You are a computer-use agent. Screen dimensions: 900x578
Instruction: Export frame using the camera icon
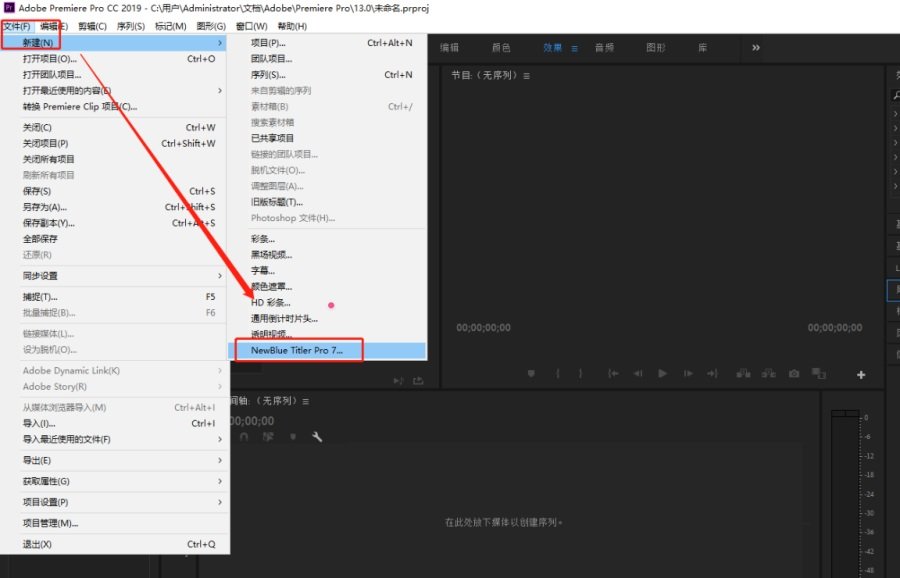tap(794, 374)
